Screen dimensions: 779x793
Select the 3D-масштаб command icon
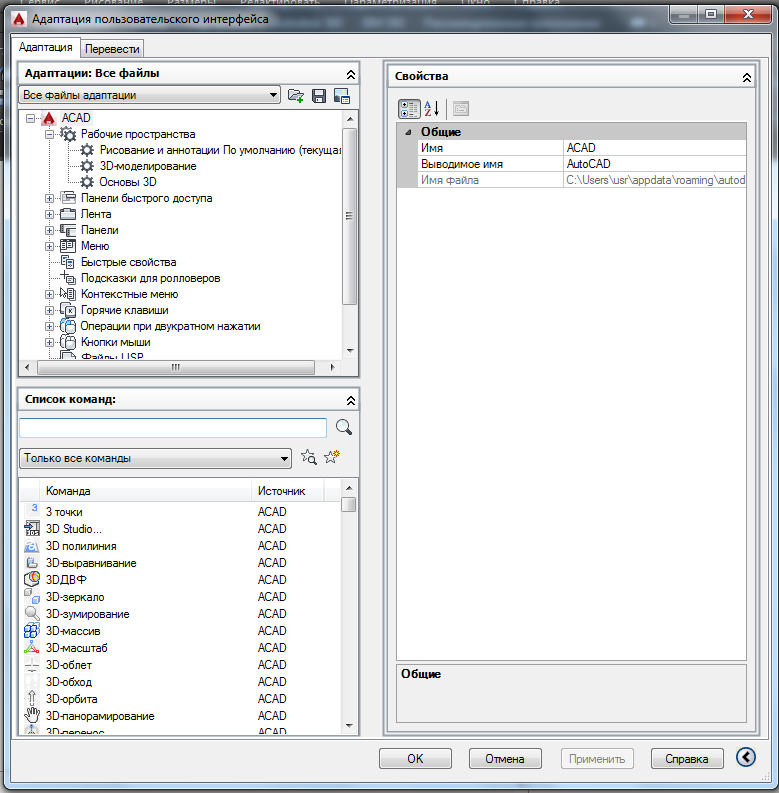pyautogui.click(x=32, y=647)
